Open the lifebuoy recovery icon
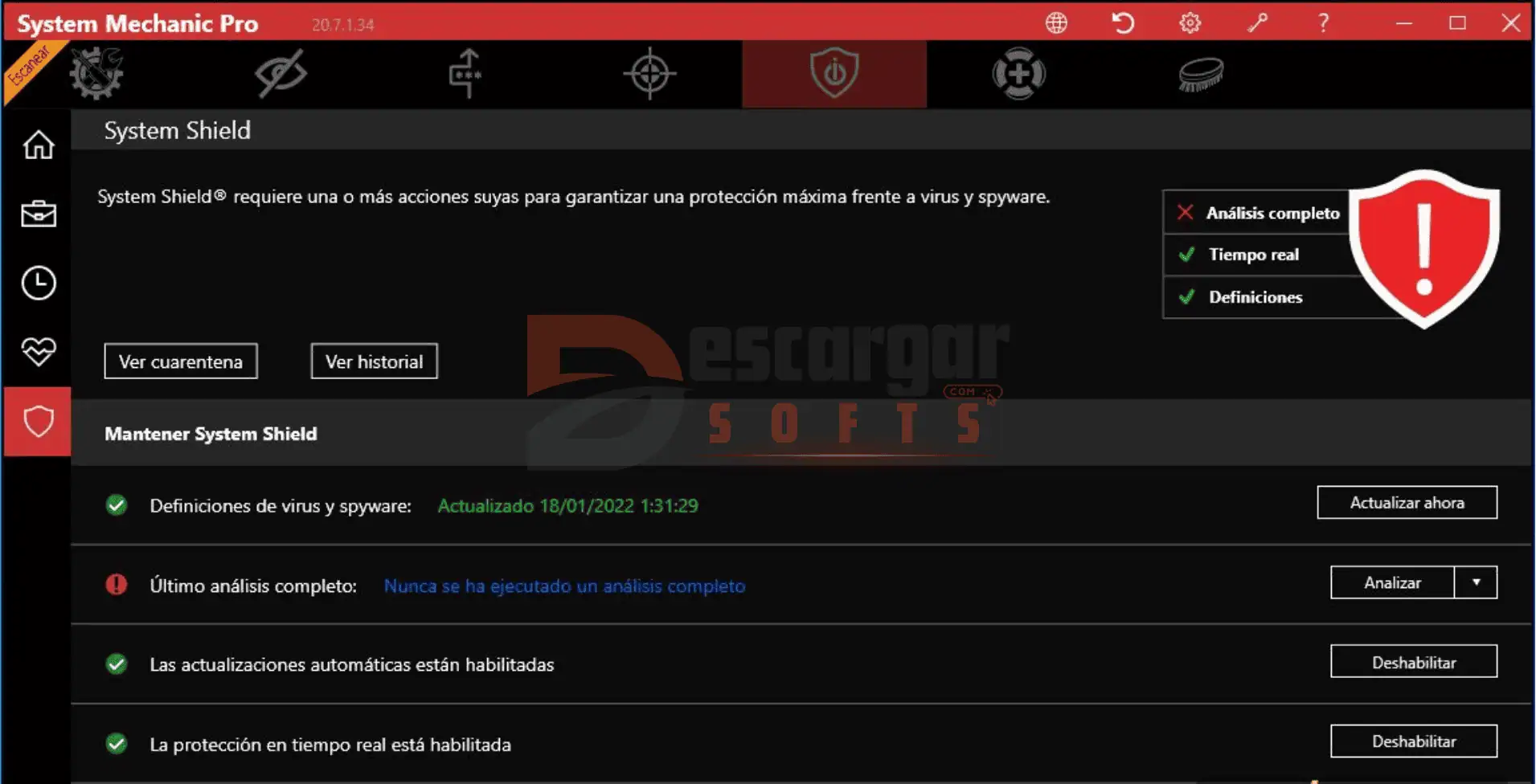This screenshot has height=784, width=1536. coord(1018,74)
